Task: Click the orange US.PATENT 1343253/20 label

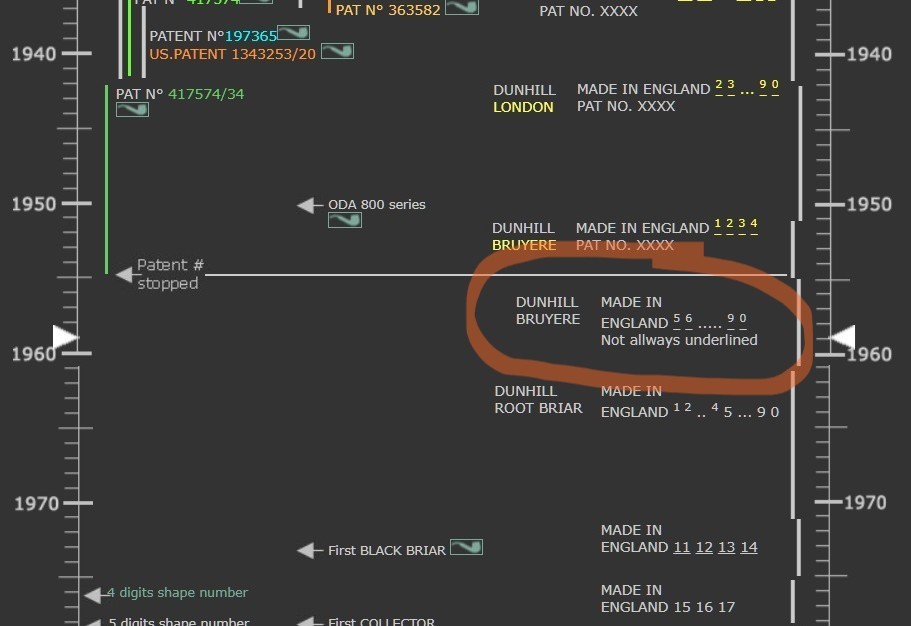Action: pos(232,53)
